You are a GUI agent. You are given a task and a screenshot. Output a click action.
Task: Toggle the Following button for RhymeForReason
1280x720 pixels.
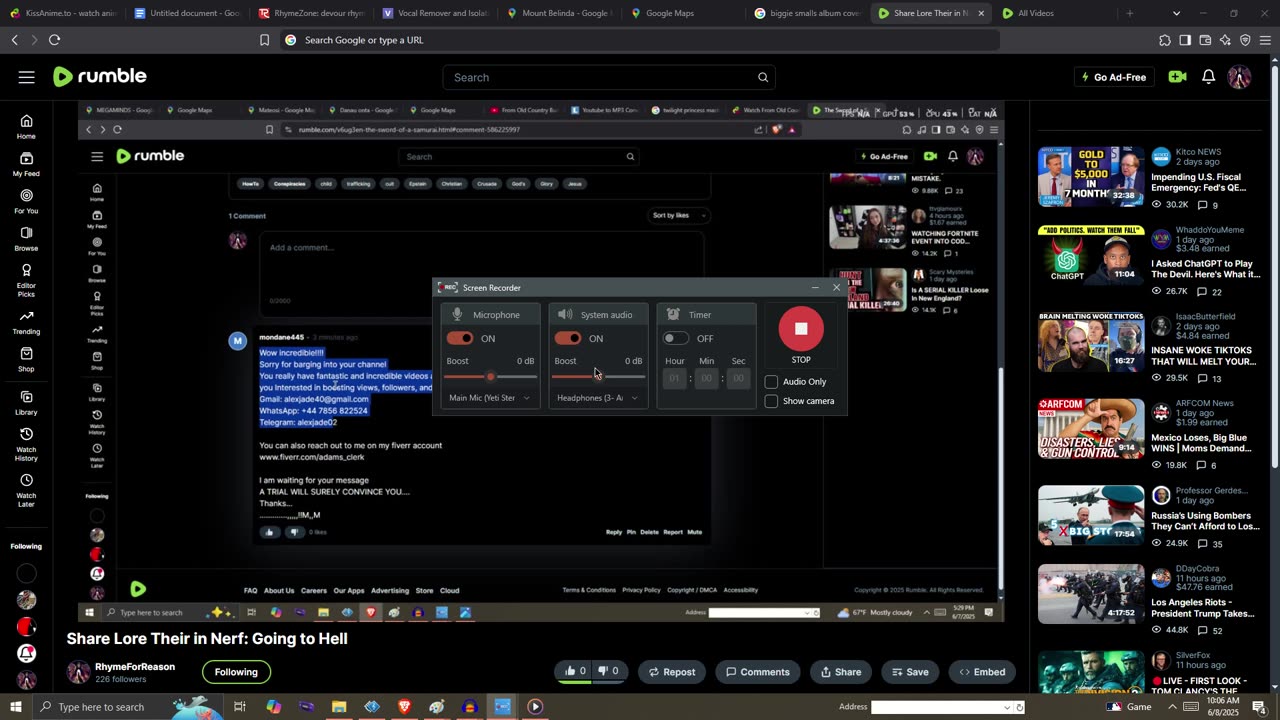[236, 672]
